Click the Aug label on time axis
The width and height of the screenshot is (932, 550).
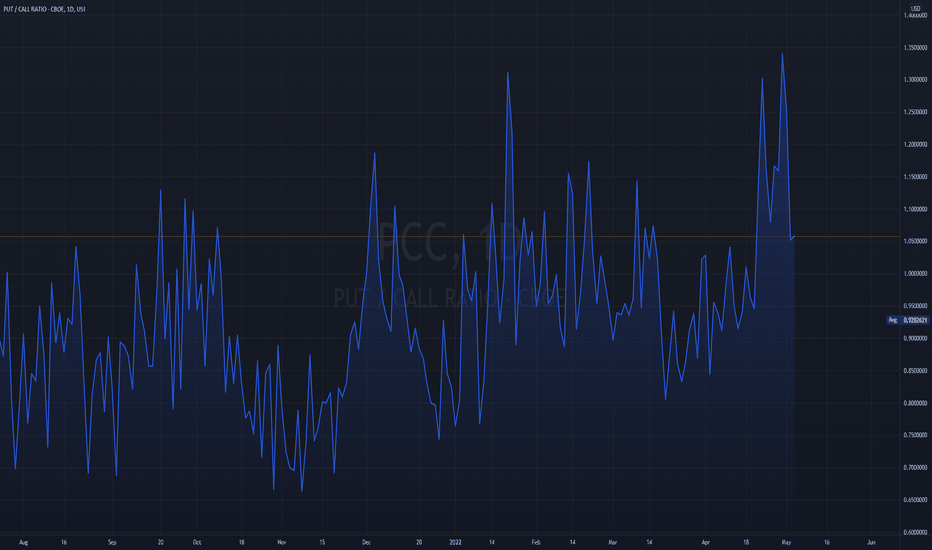tap(23, 542)
